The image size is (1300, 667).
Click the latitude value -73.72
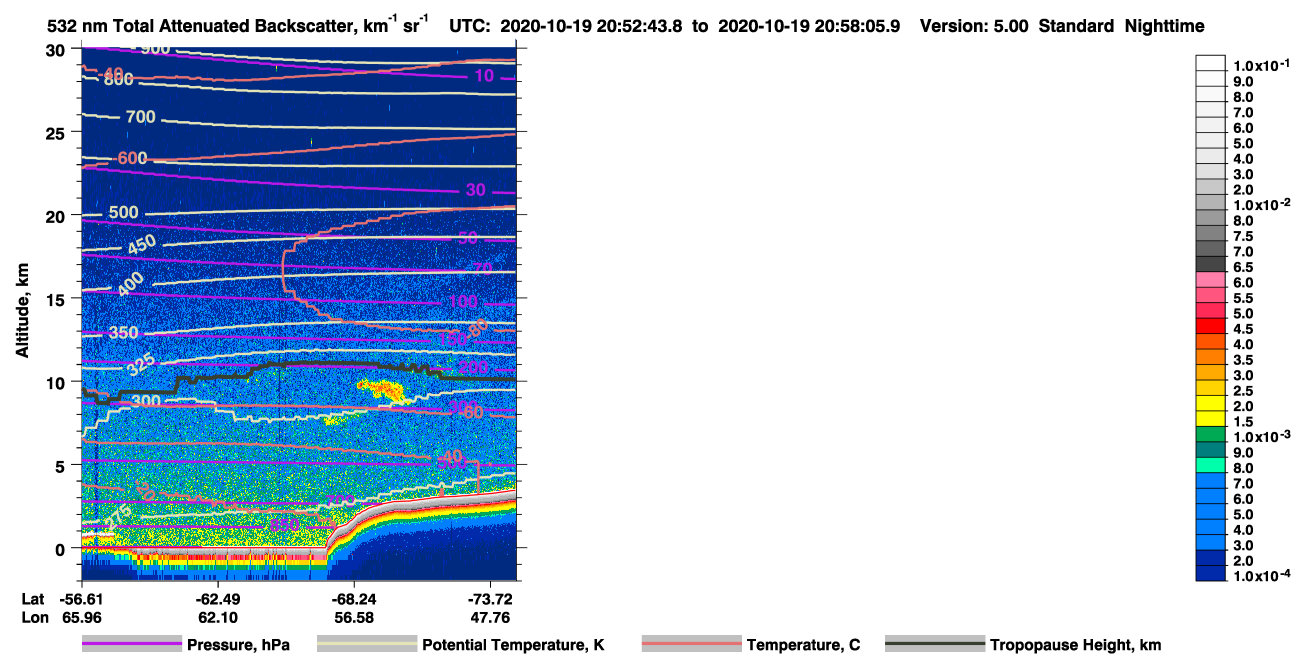pyautogui.click(x=490, y=599)
